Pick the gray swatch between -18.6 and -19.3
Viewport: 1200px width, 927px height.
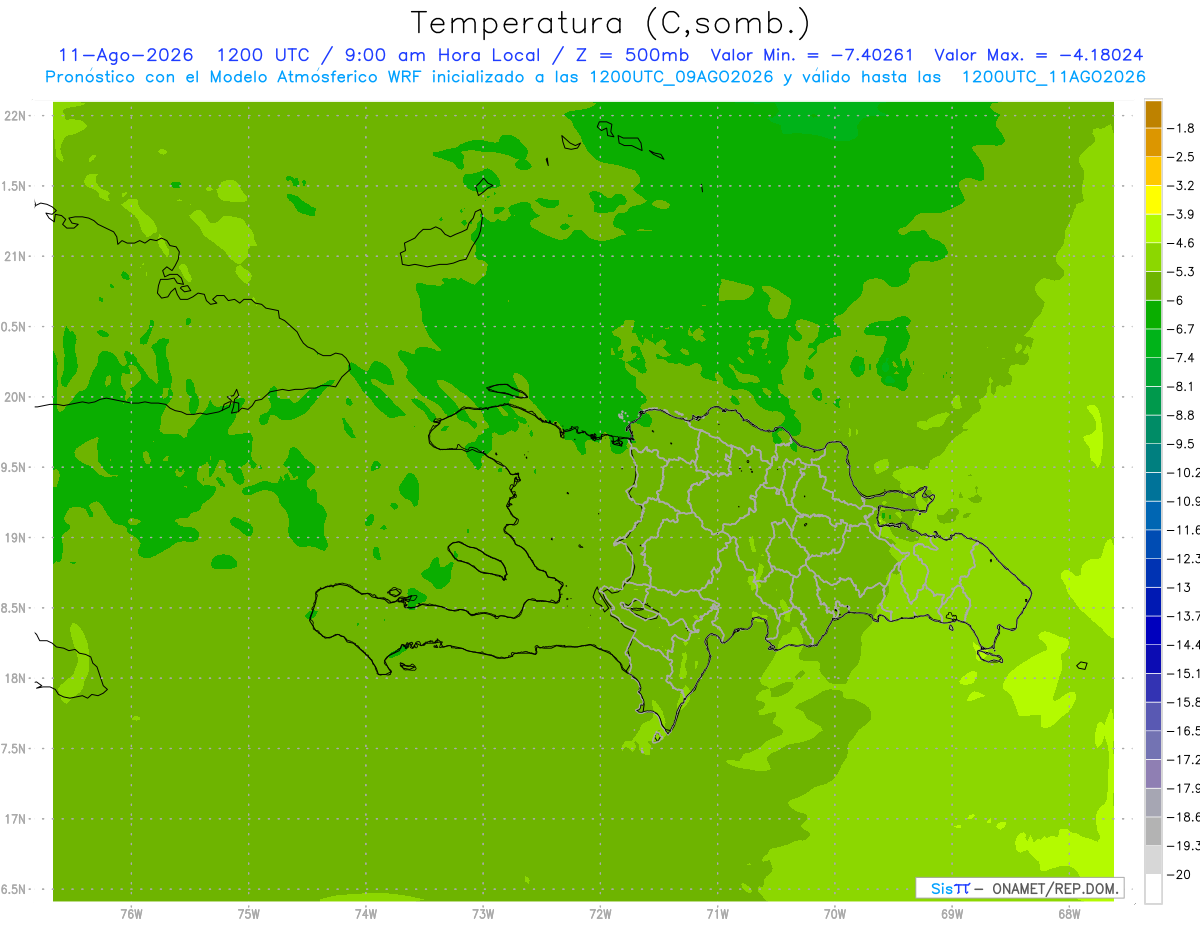(1153, 831)
